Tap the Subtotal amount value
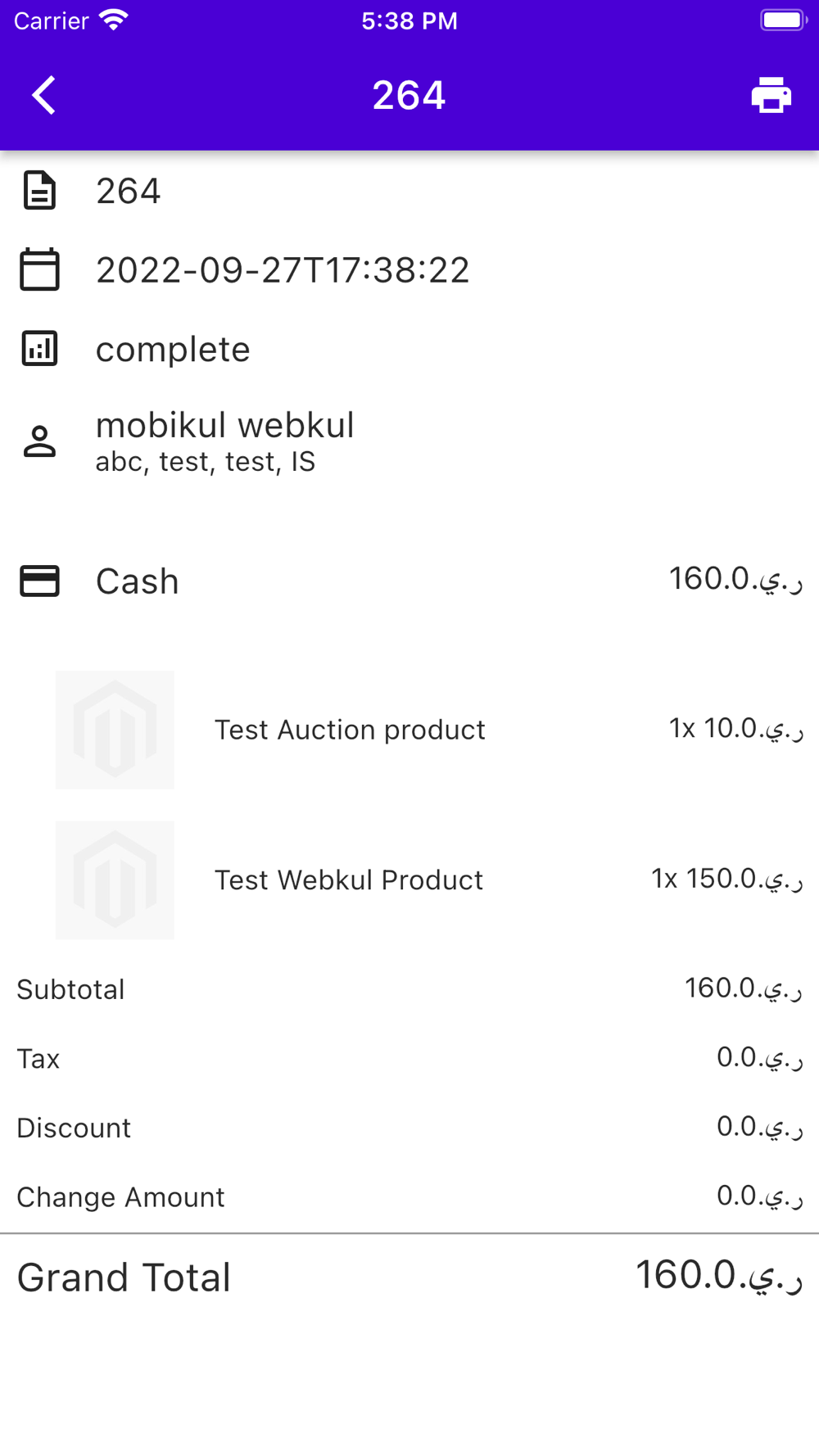 pyautogui.click(x=743, y=988)
